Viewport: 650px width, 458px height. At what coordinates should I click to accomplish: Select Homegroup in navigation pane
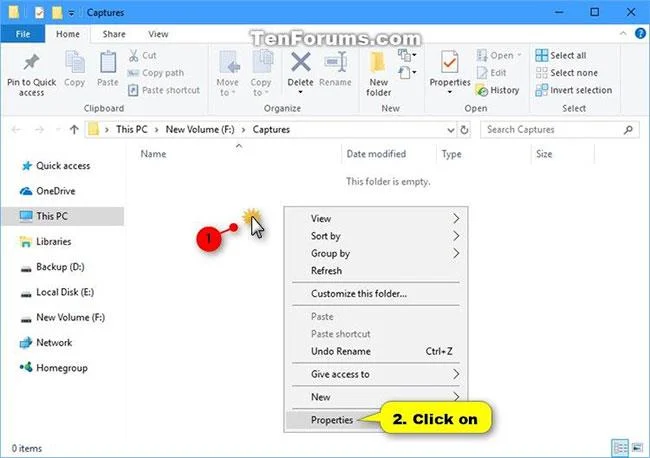pos(54,368)
